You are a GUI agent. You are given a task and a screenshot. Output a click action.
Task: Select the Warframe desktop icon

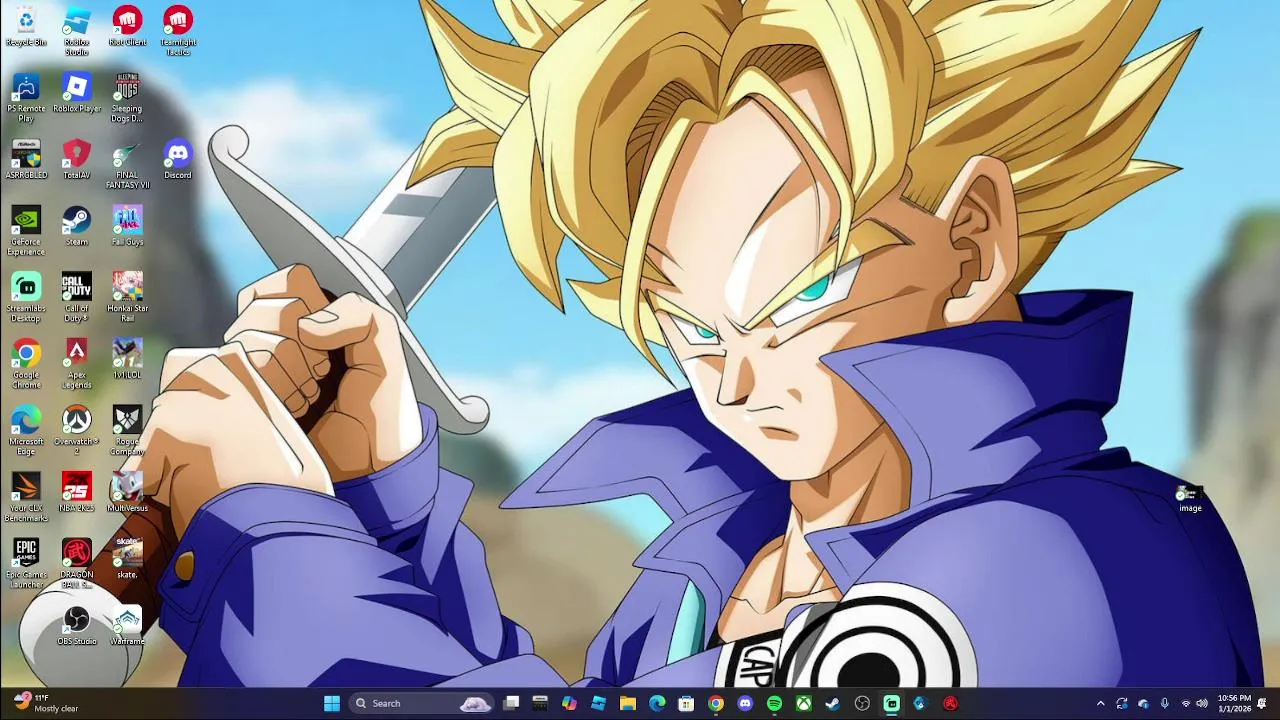(x=127, y=627)
